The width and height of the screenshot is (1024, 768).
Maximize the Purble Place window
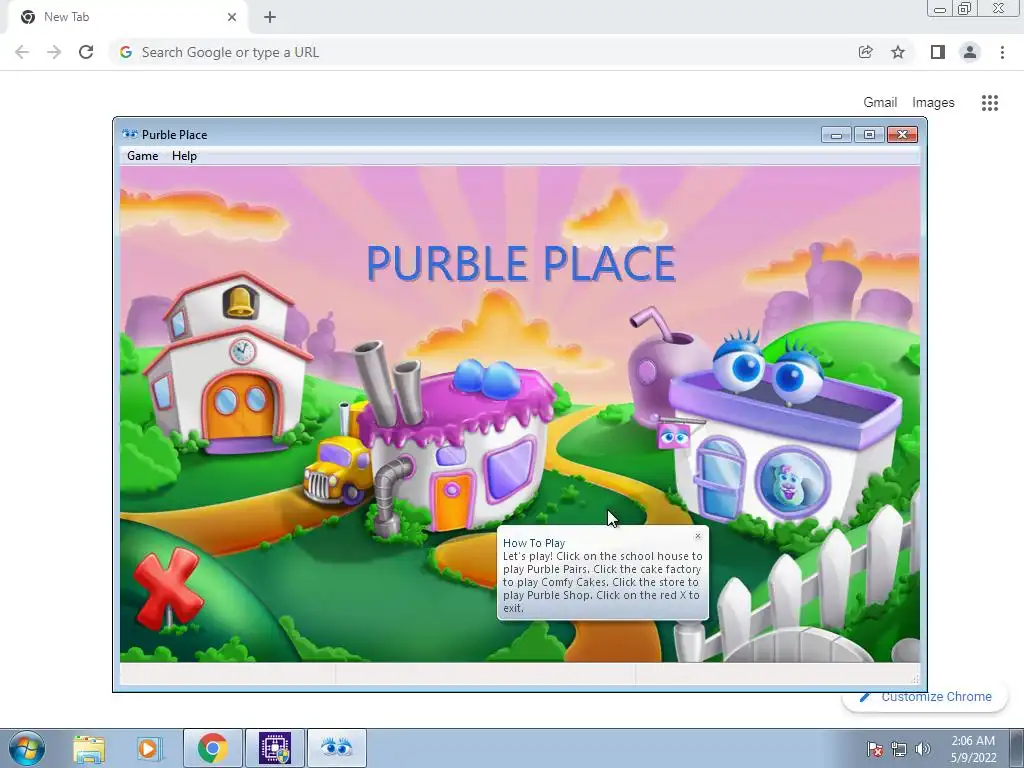tap(869, 135)
